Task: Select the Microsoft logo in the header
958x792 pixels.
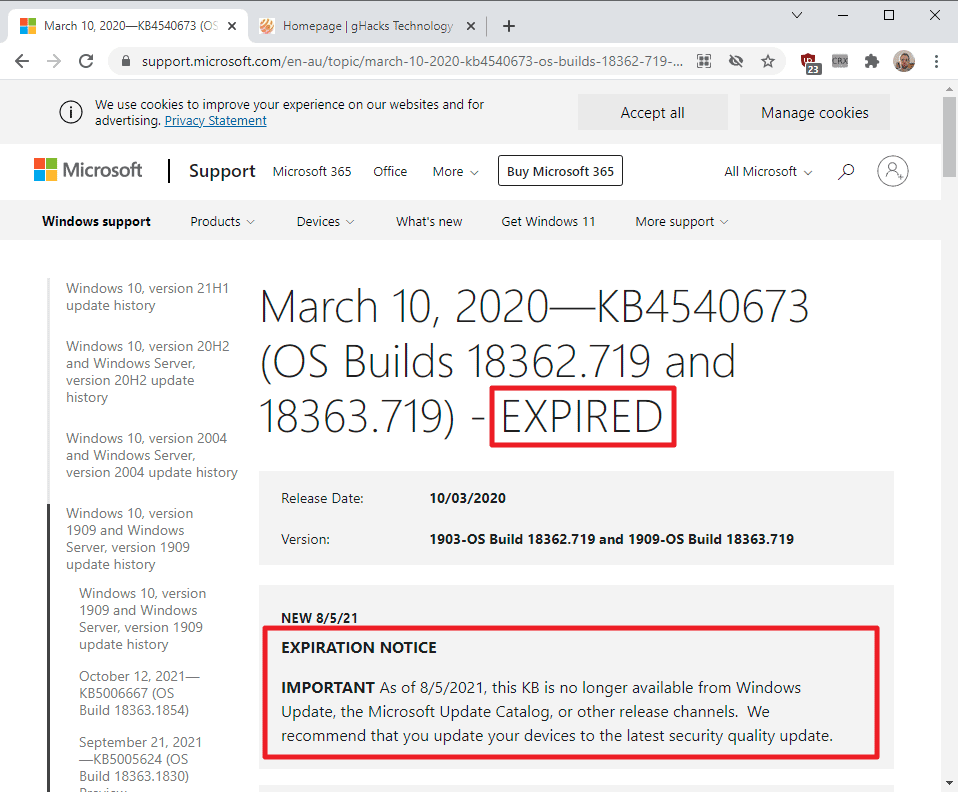Action: click(88, 170)
